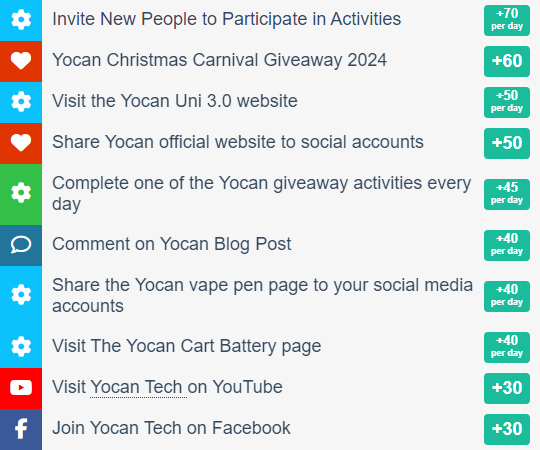Open Invite New People to Participate in Activities

coord(227,19)
